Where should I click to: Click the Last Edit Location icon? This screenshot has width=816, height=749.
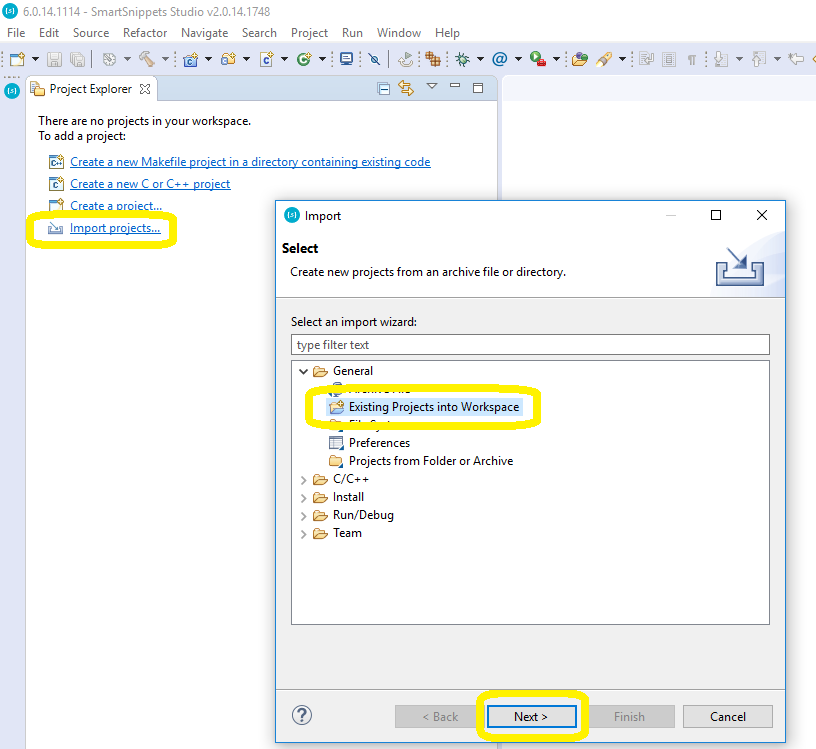tap(796, 59)
